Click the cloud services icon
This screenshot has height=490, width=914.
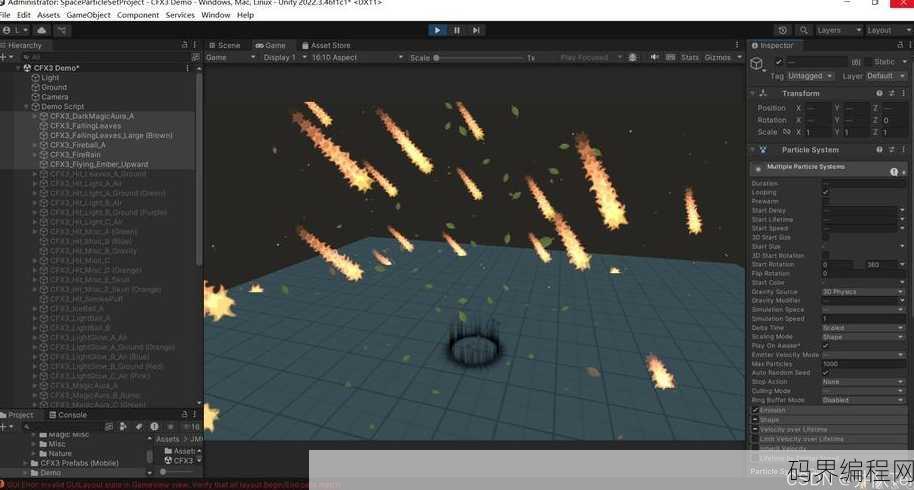tap(41, 30)
